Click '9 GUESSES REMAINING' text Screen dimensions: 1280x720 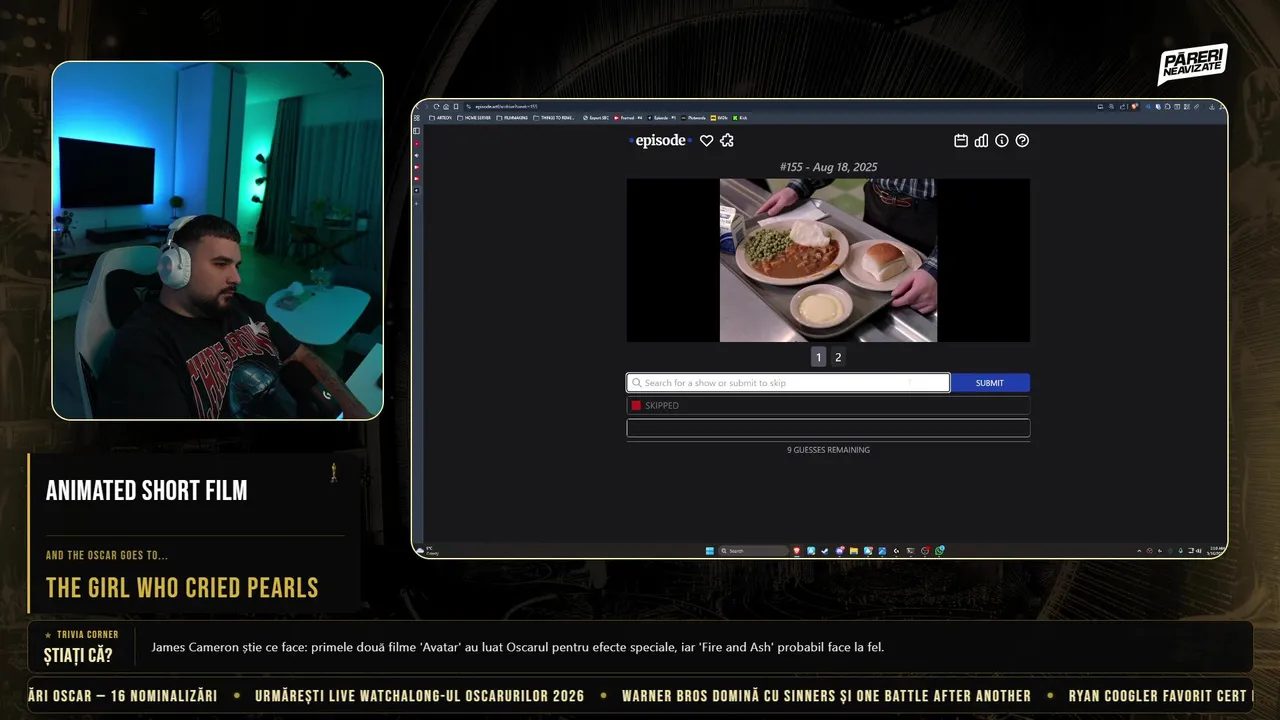828,450
